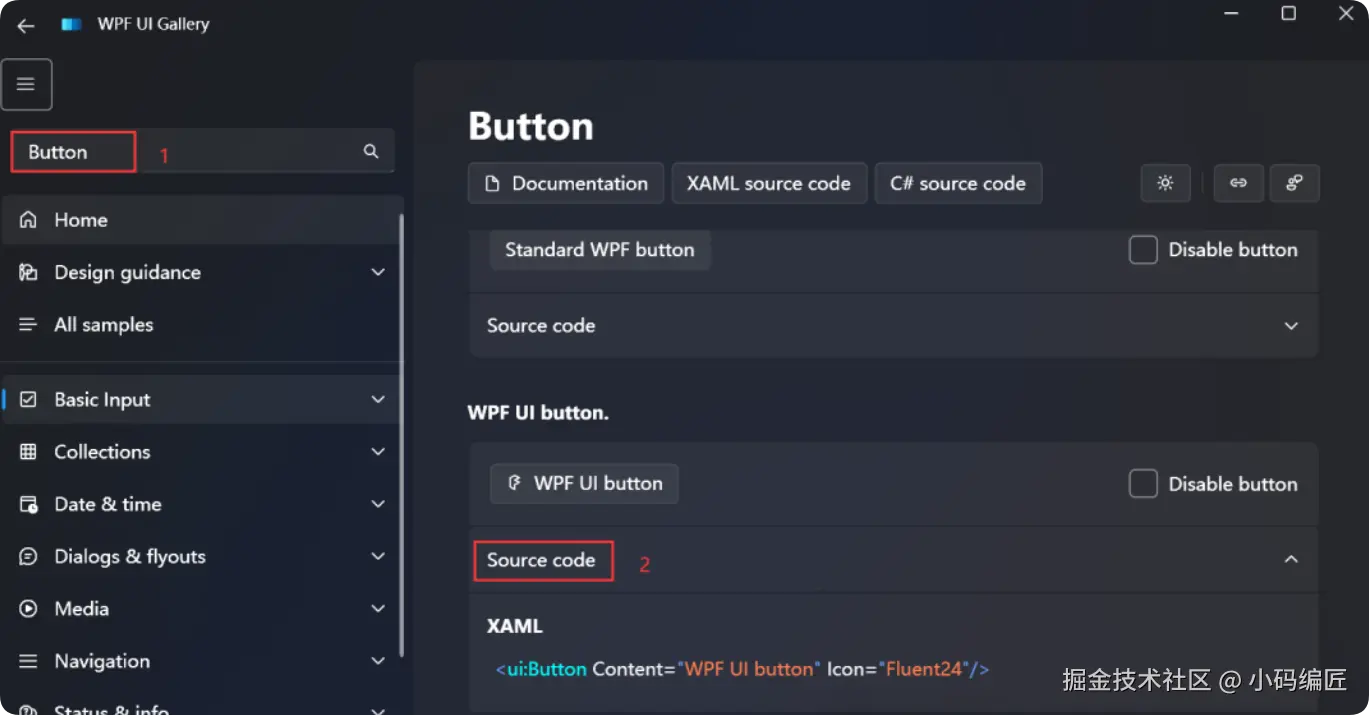Click the Home icon in the sidebar
The image size is (1369, 715).
[29, 220]
